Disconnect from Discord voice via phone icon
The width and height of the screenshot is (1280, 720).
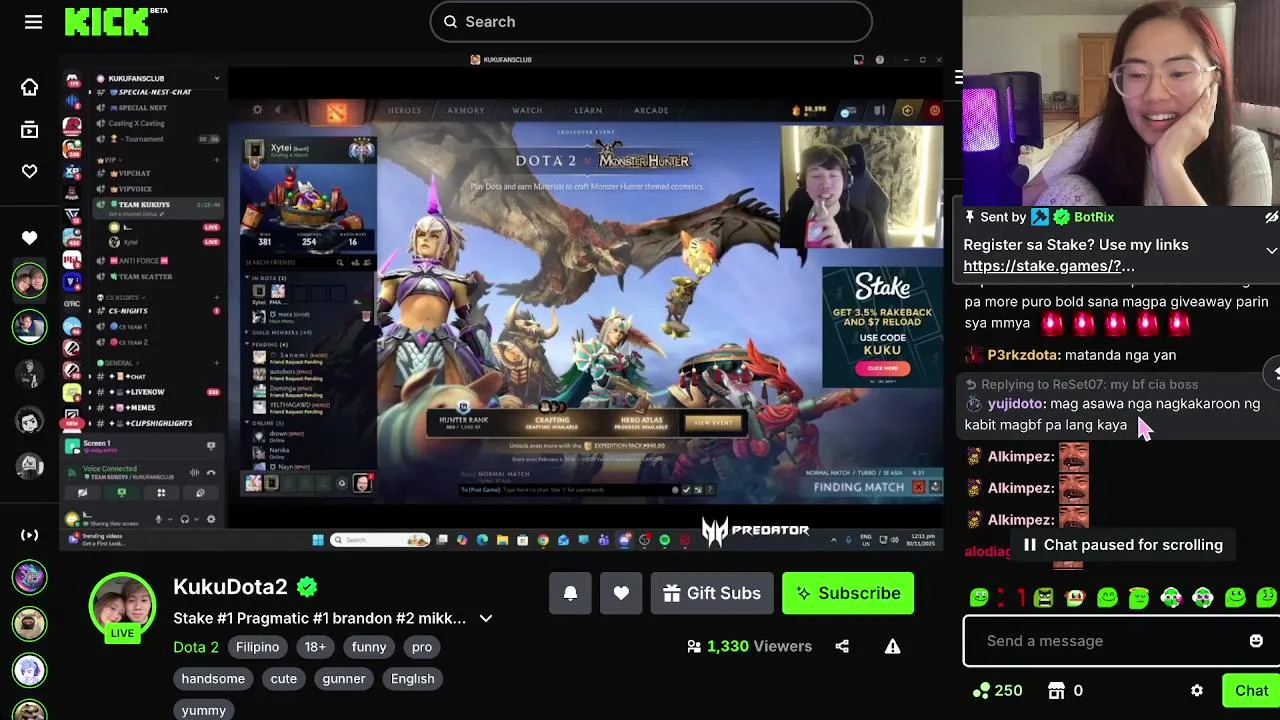tap(210, 471)
